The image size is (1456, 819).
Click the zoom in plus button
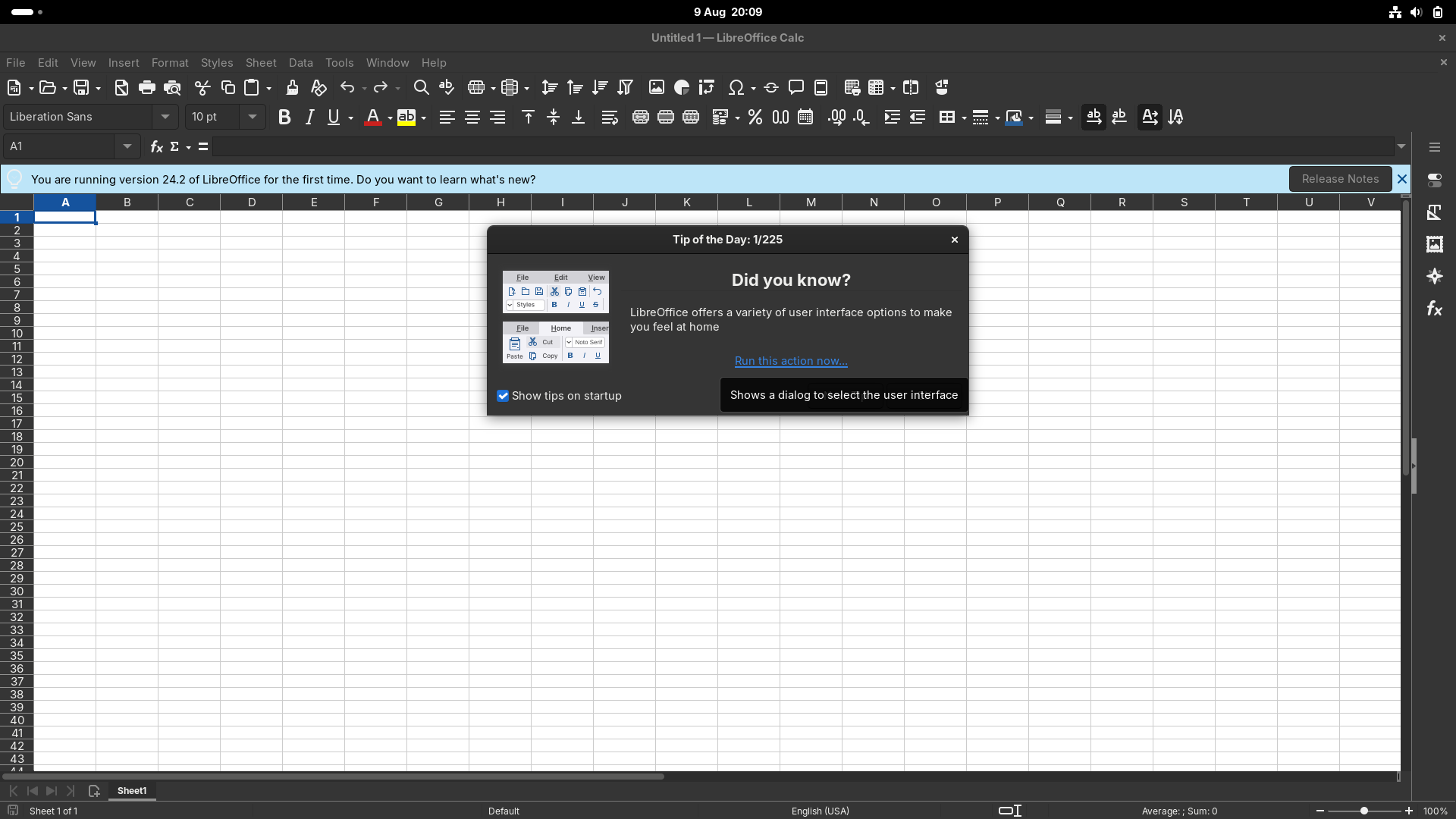1409,811
